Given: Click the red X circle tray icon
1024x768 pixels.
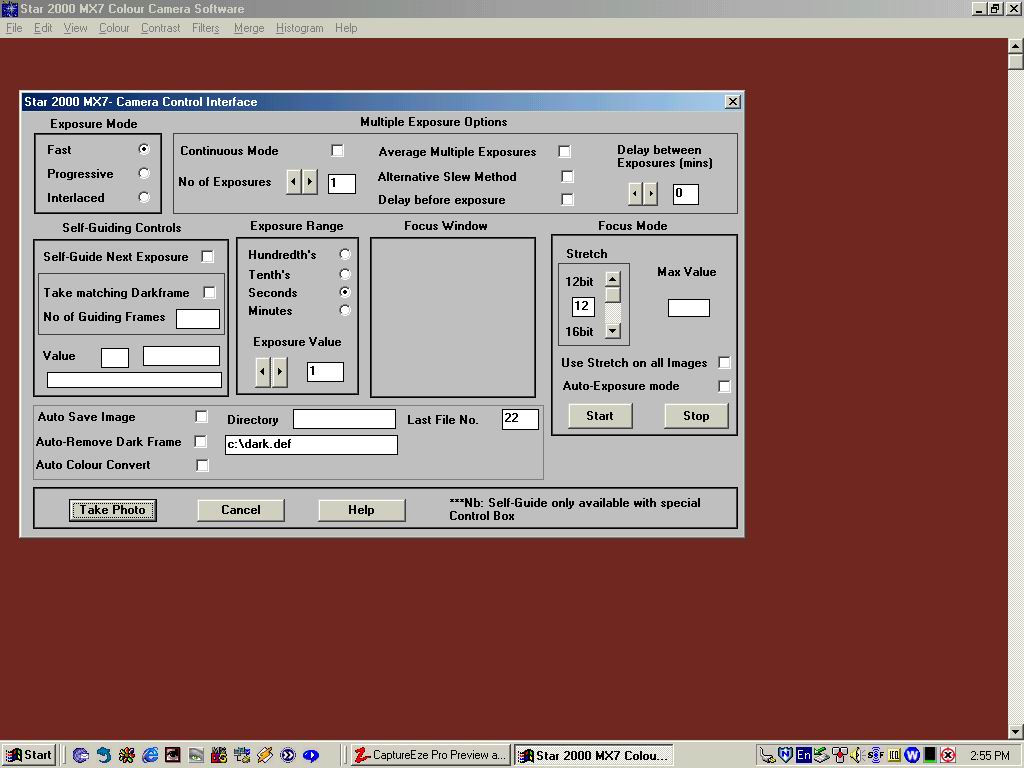Looking at the screenshot, I should click(x=948, y=755).
